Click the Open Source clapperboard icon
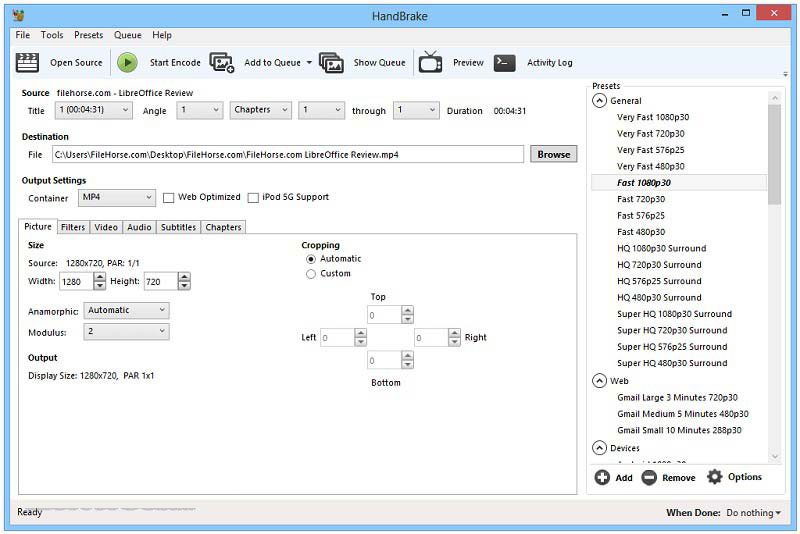 (28, 62)
